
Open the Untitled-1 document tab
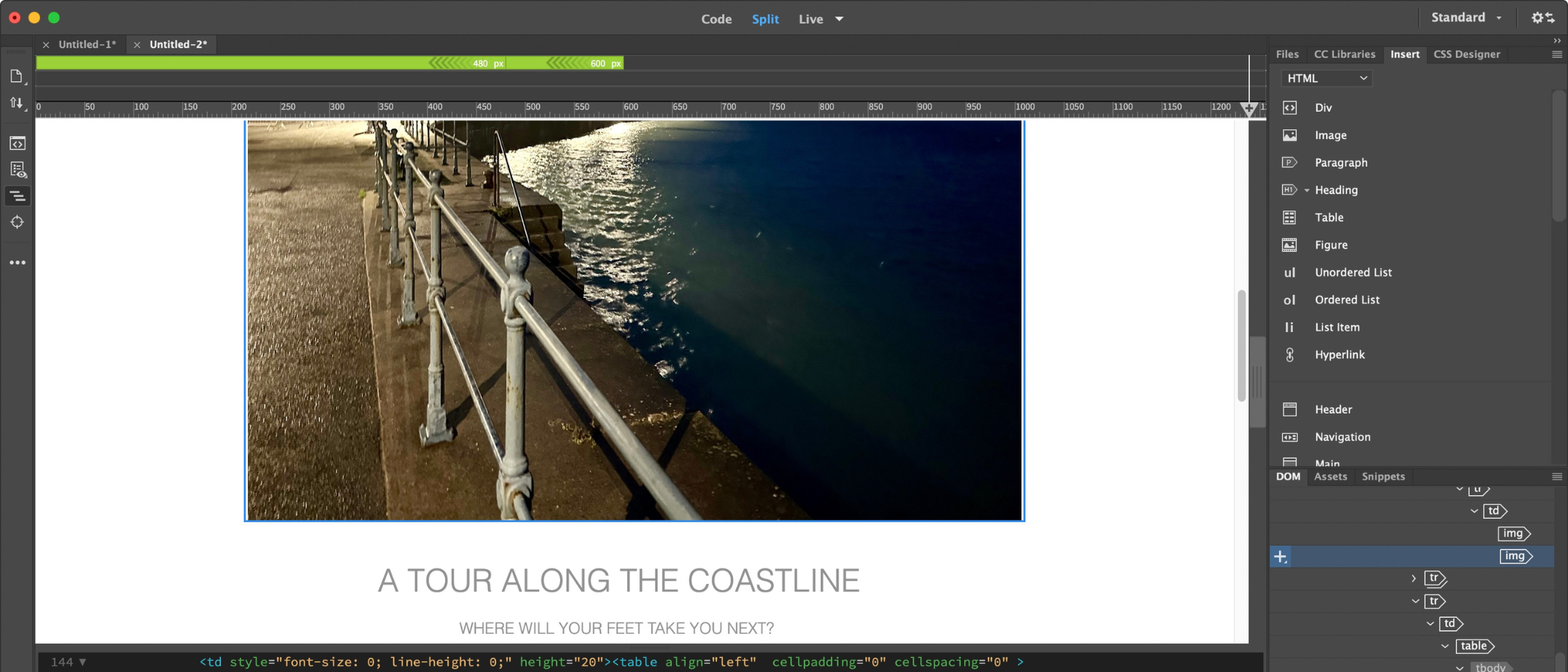[x=87, y=44]
